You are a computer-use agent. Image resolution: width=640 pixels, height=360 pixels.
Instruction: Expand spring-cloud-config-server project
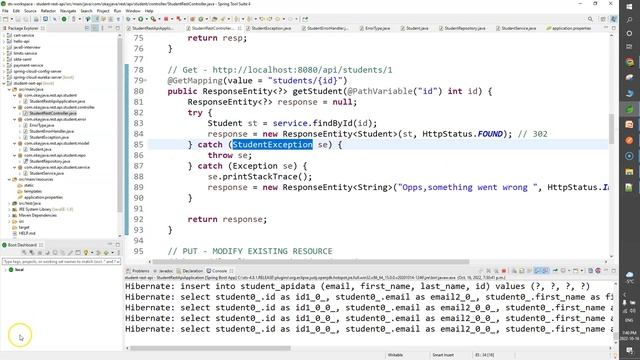[x=4, y=71]
